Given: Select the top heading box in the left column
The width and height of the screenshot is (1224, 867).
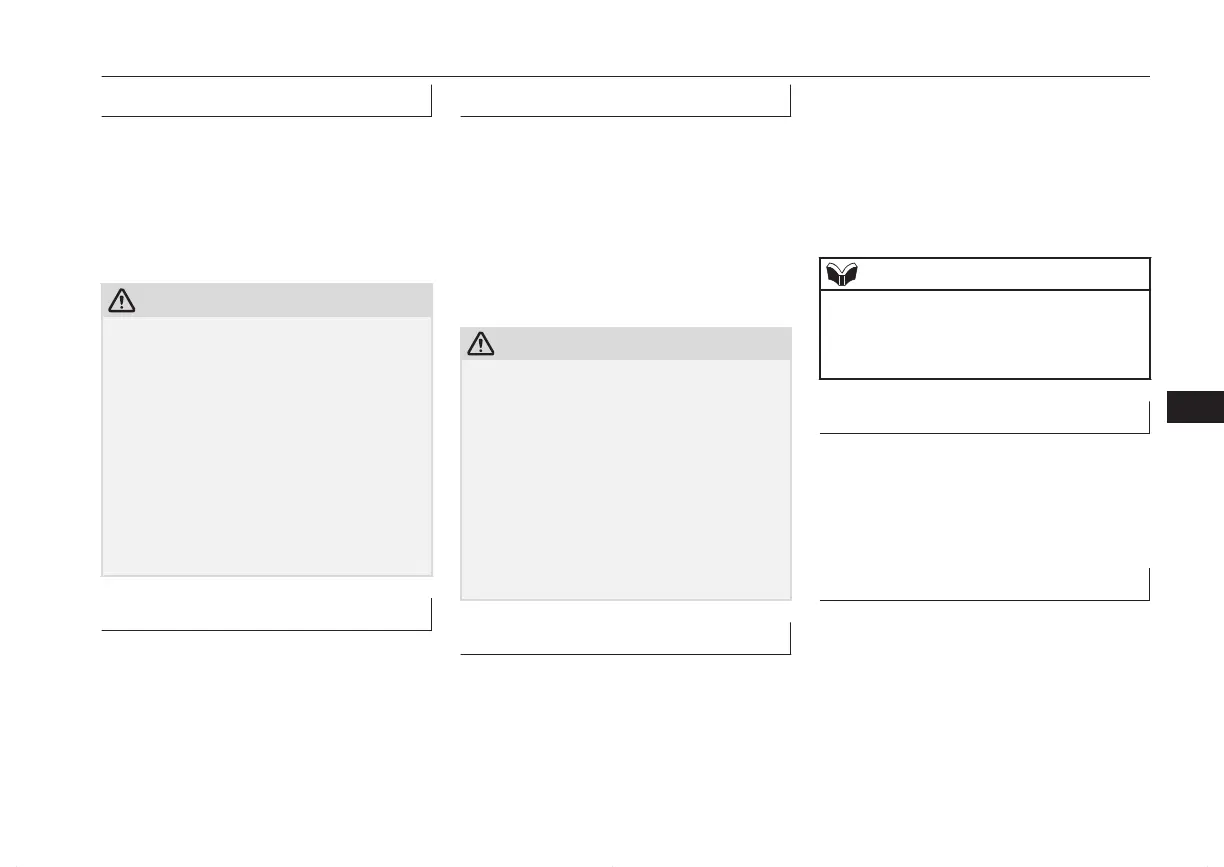Looking at the screenshot, I should pos(267,101).
